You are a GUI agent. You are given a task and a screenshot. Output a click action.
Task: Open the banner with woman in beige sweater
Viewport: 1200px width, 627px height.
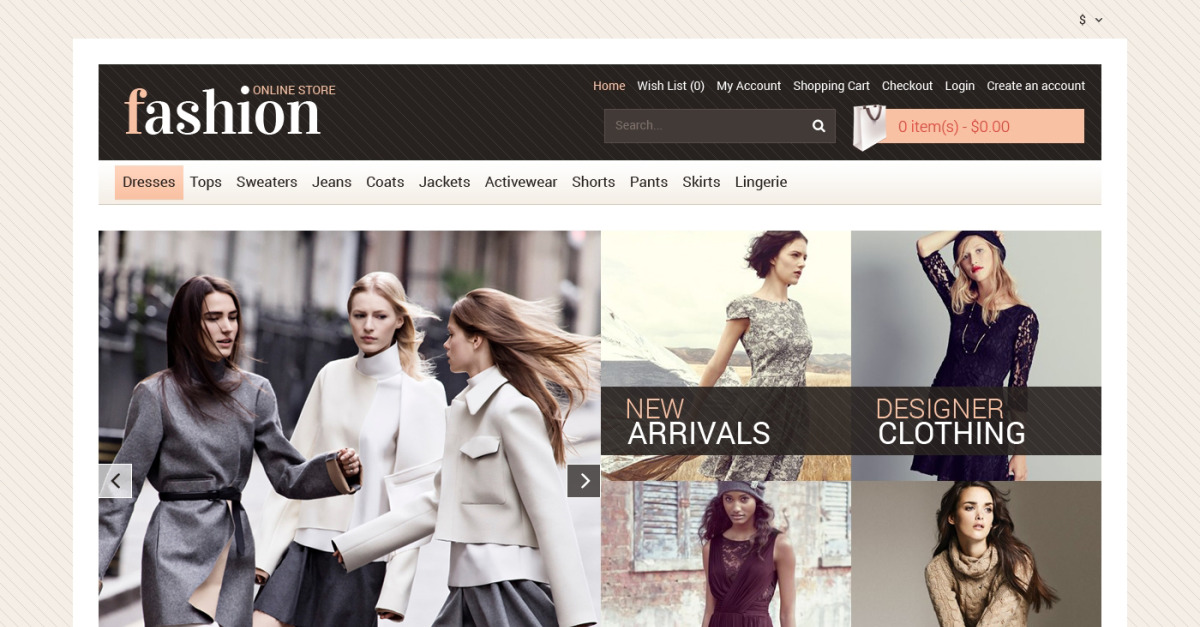[x=976, y=554]
